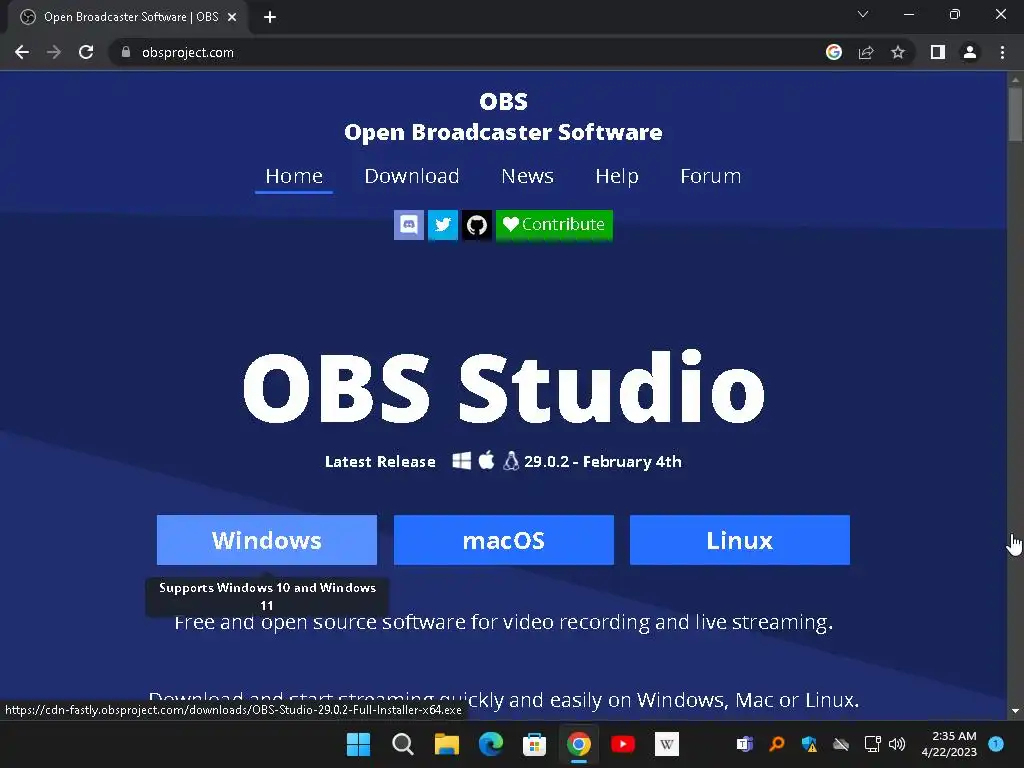
Task: Click the Google icon in address bar
Action: point(834,52)
